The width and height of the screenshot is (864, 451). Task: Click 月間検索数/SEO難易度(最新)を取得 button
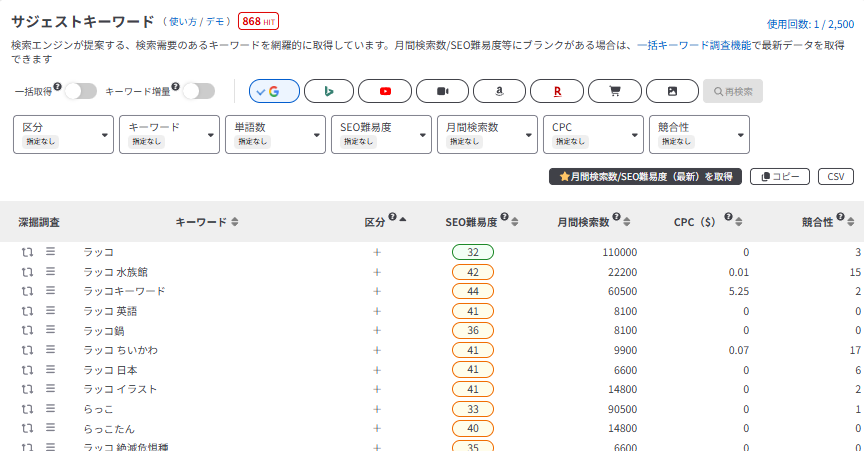click(645, 176)
